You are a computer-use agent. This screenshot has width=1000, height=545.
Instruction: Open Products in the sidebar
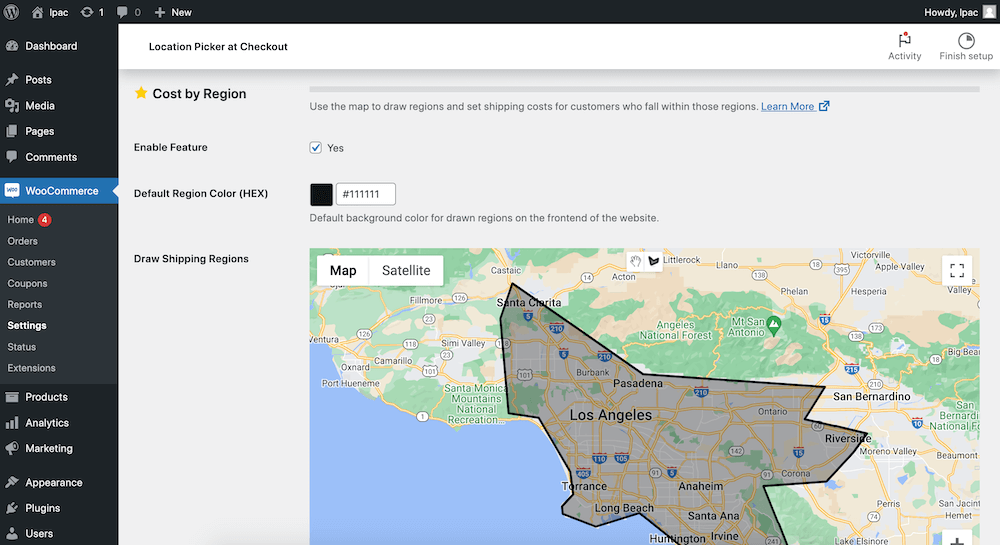click(x=46, y=396)
